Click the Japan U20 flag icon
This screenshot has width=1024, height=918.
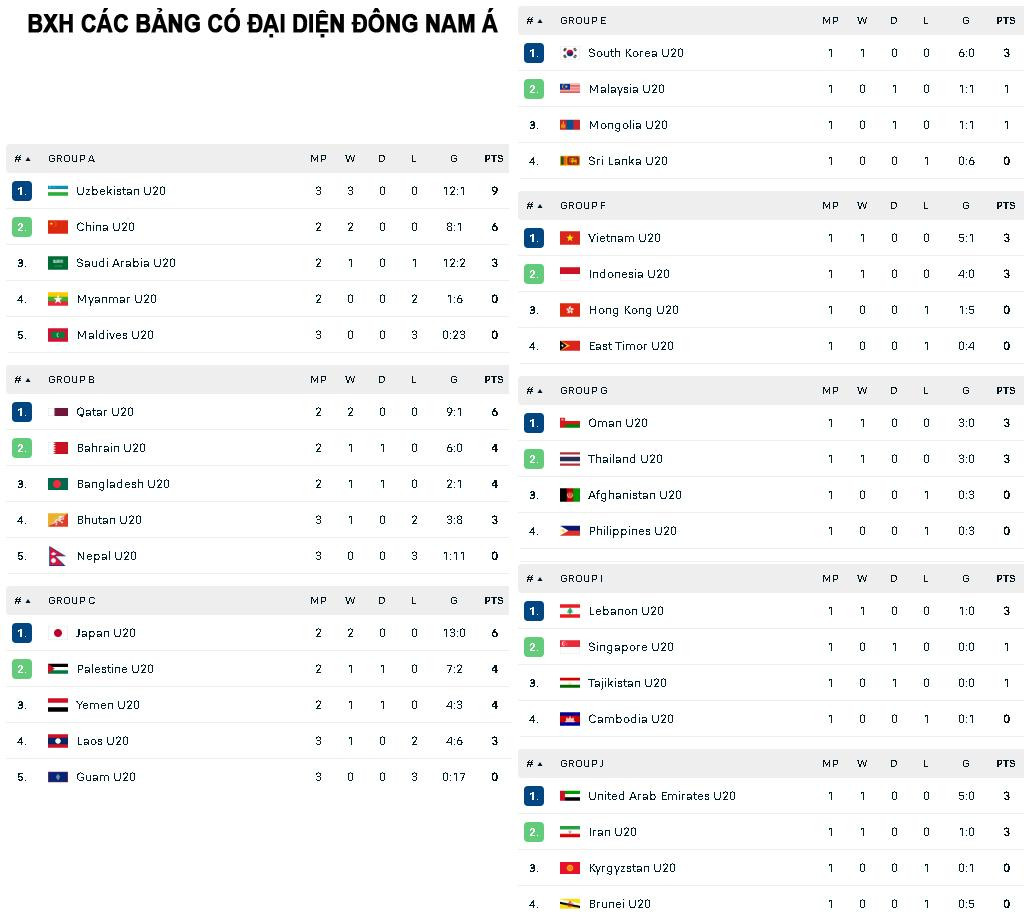click(58, 633)
